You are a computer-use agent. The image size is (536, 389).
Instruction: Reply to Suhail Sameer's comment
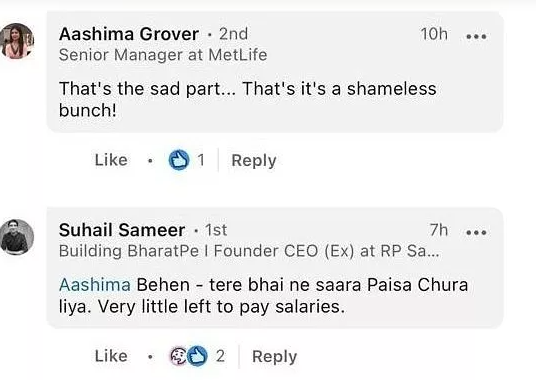point(274,357)
